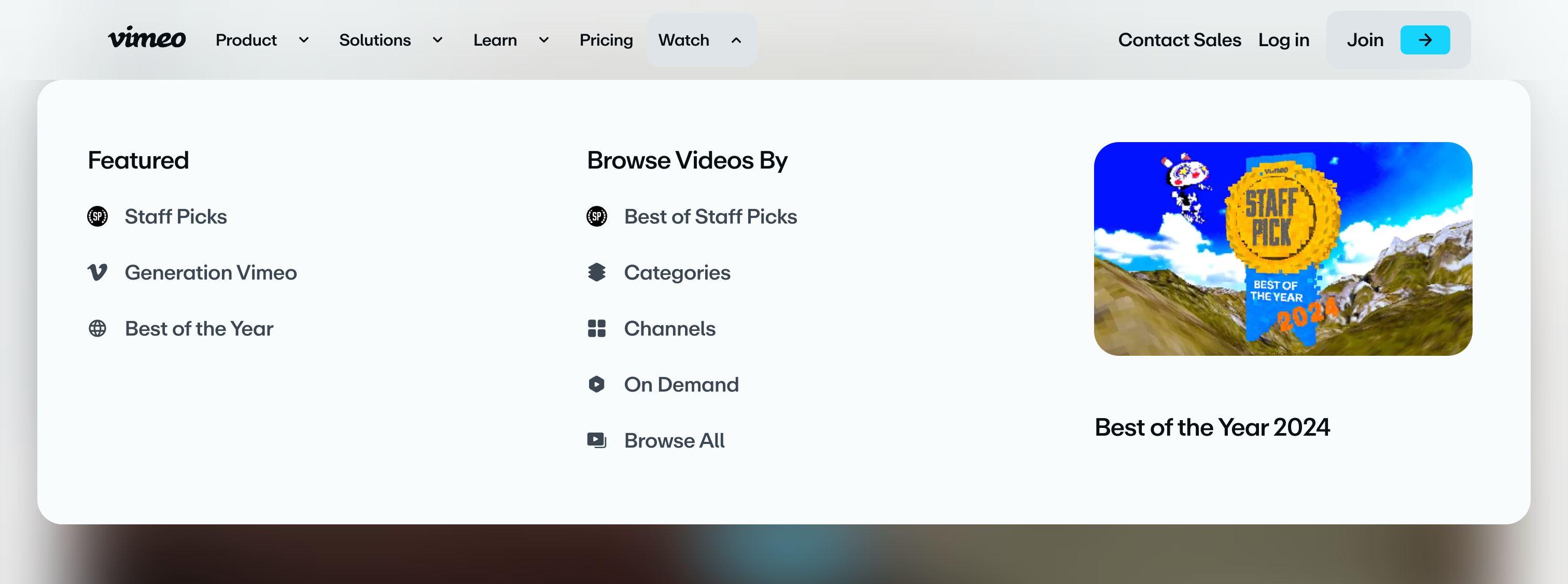The width and height of the screenshot is (1568, 584).
Task: Click the Contact Sales link
Action: coord(1179,40)
